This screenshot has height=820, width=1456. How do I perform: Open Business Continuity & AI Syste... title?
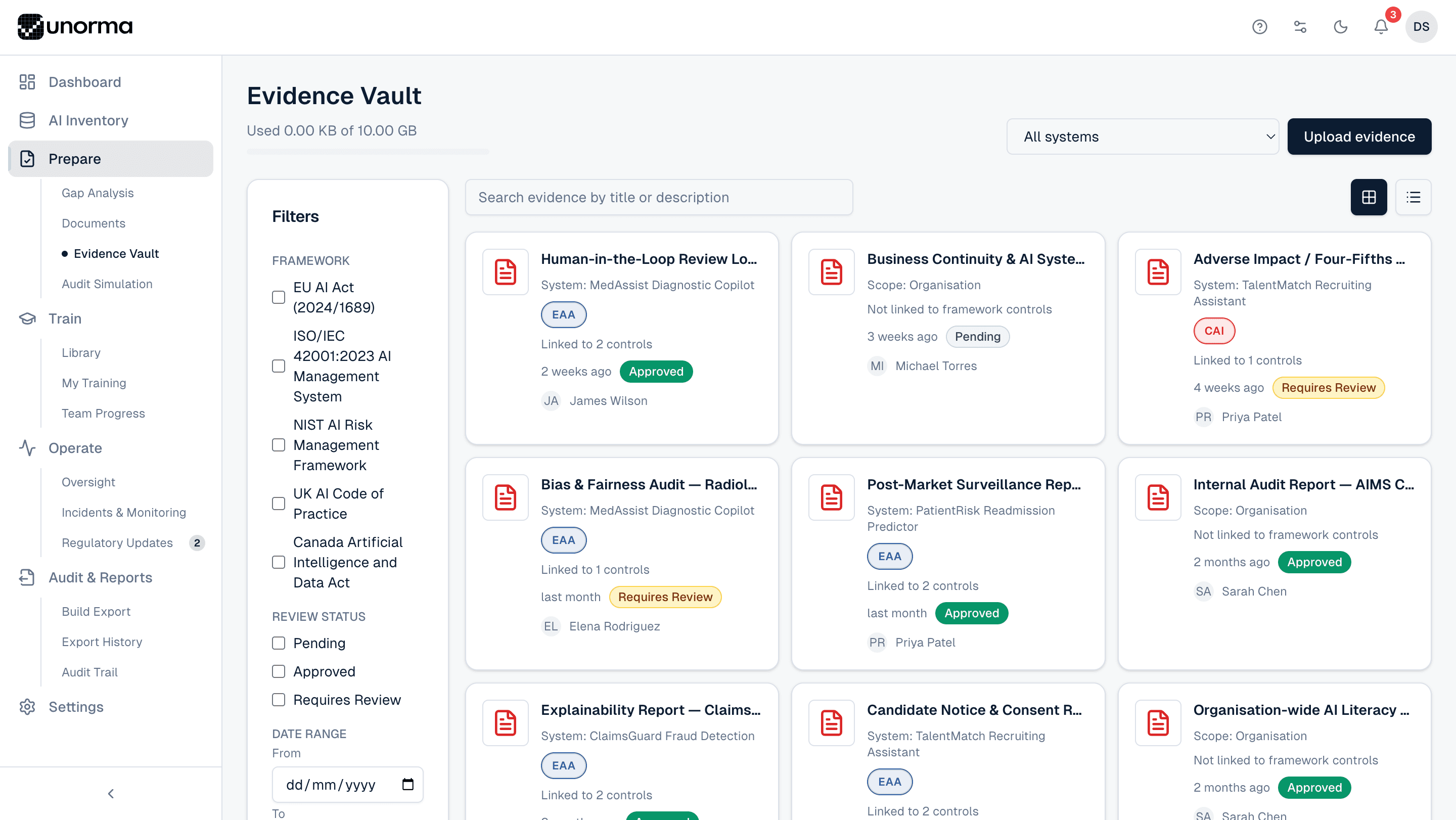(976, 259)
